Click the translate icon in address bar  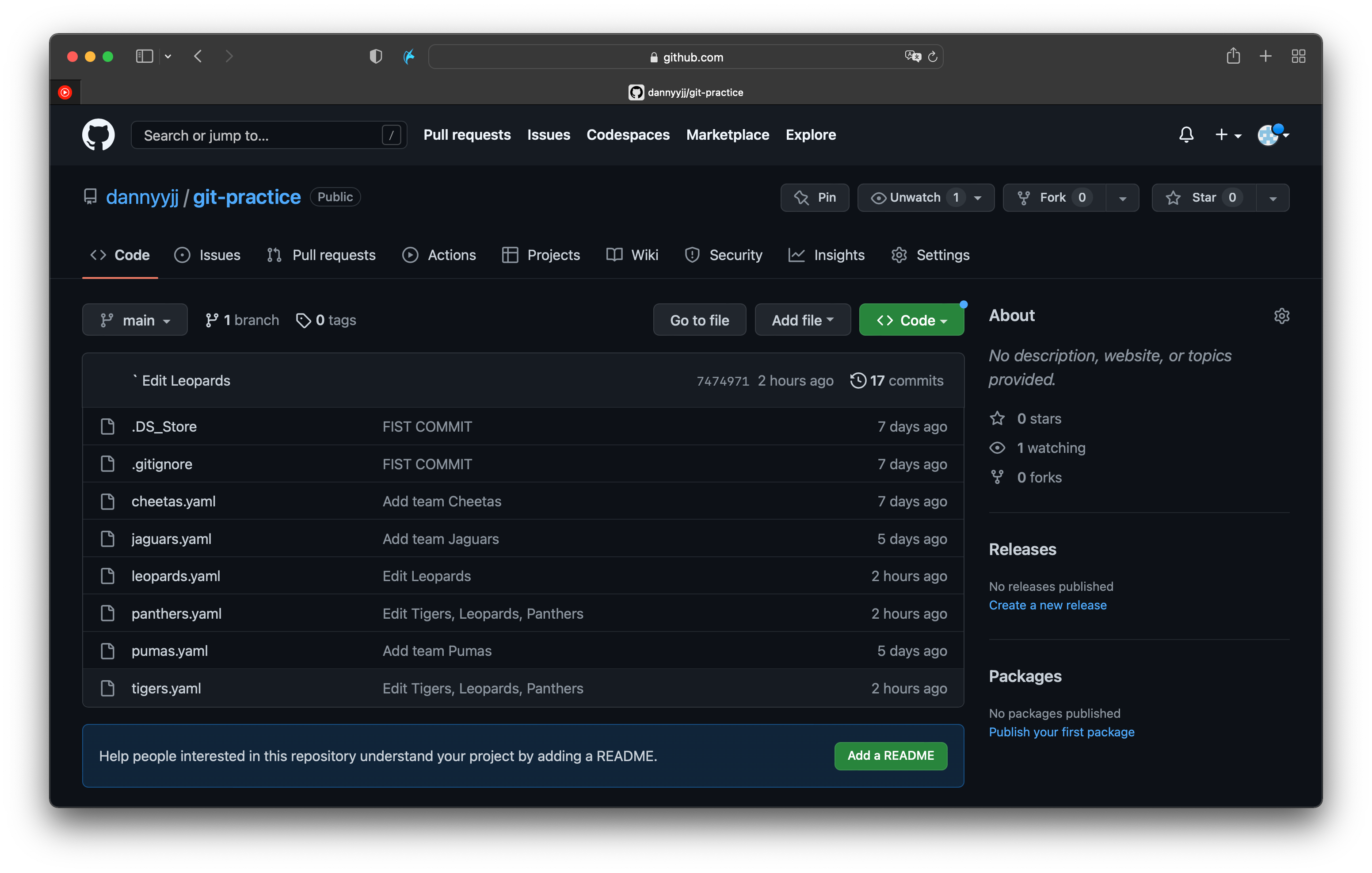(912, 56)
